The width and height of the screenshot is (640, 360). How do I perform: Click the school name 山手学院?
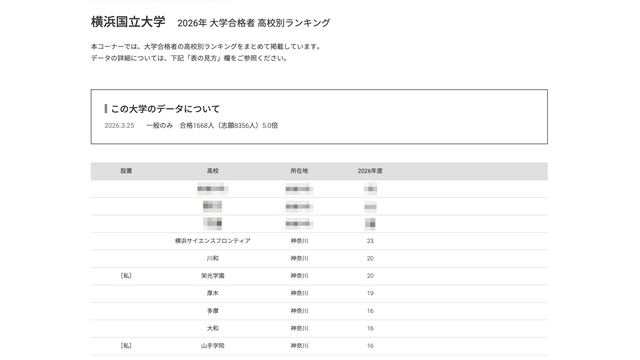[x=213, y=346]
